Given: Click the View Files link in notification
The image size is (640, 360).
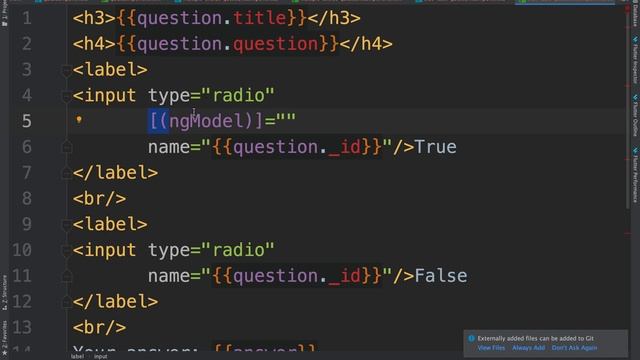Looking at the screenshot, I should 491,348.
